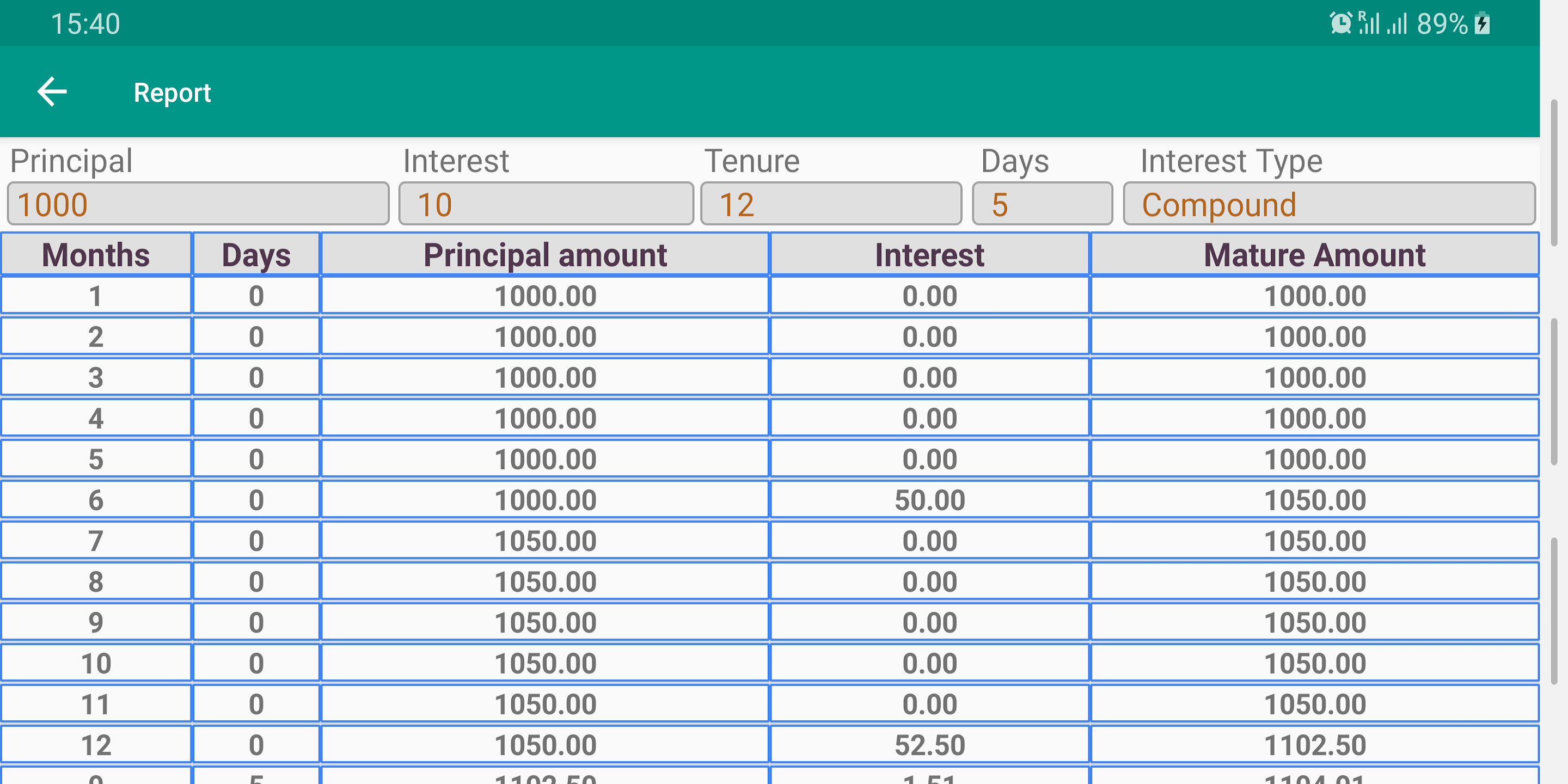Select month 7 principal amount 1050.00
1568x784 pixels.
546,541
